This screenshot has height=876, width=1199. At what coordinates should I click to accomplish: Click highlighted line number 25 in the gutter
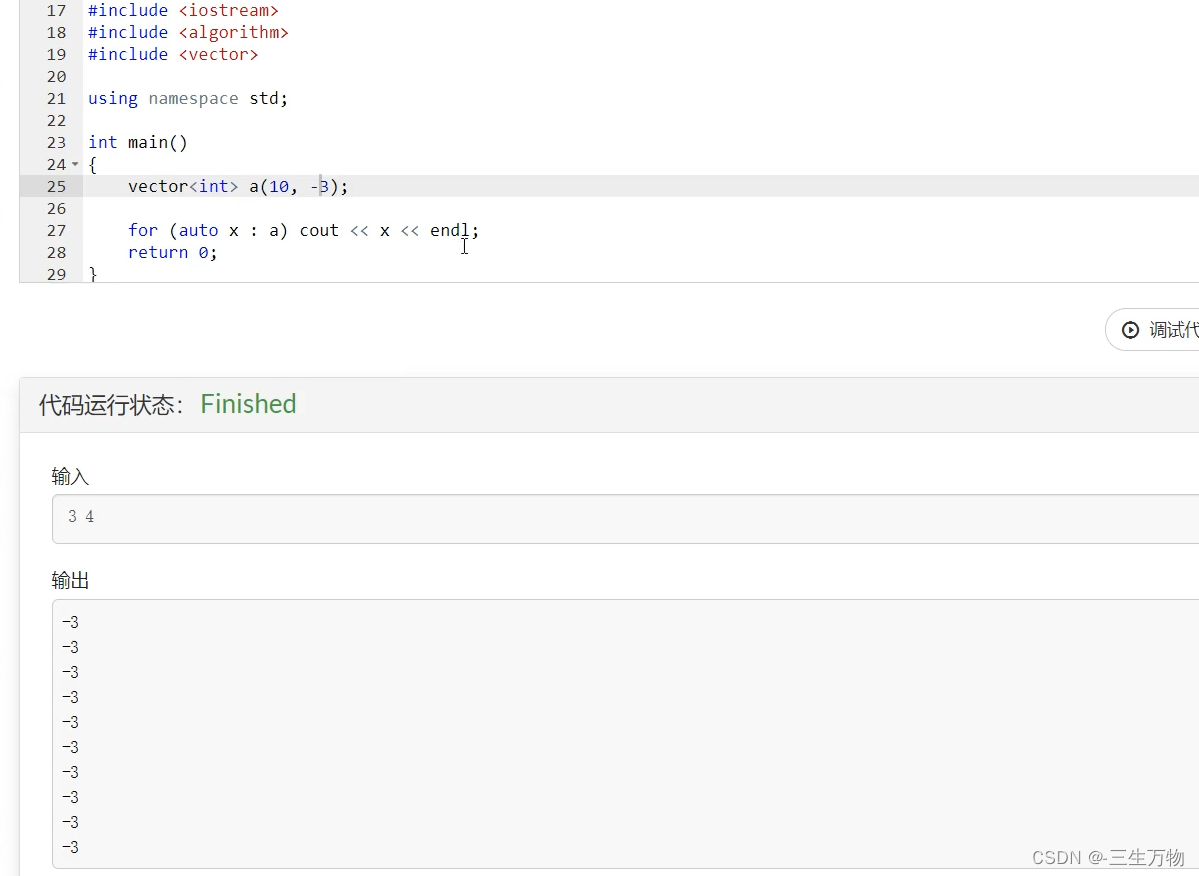pyautogui.click(x=57, y=187)
